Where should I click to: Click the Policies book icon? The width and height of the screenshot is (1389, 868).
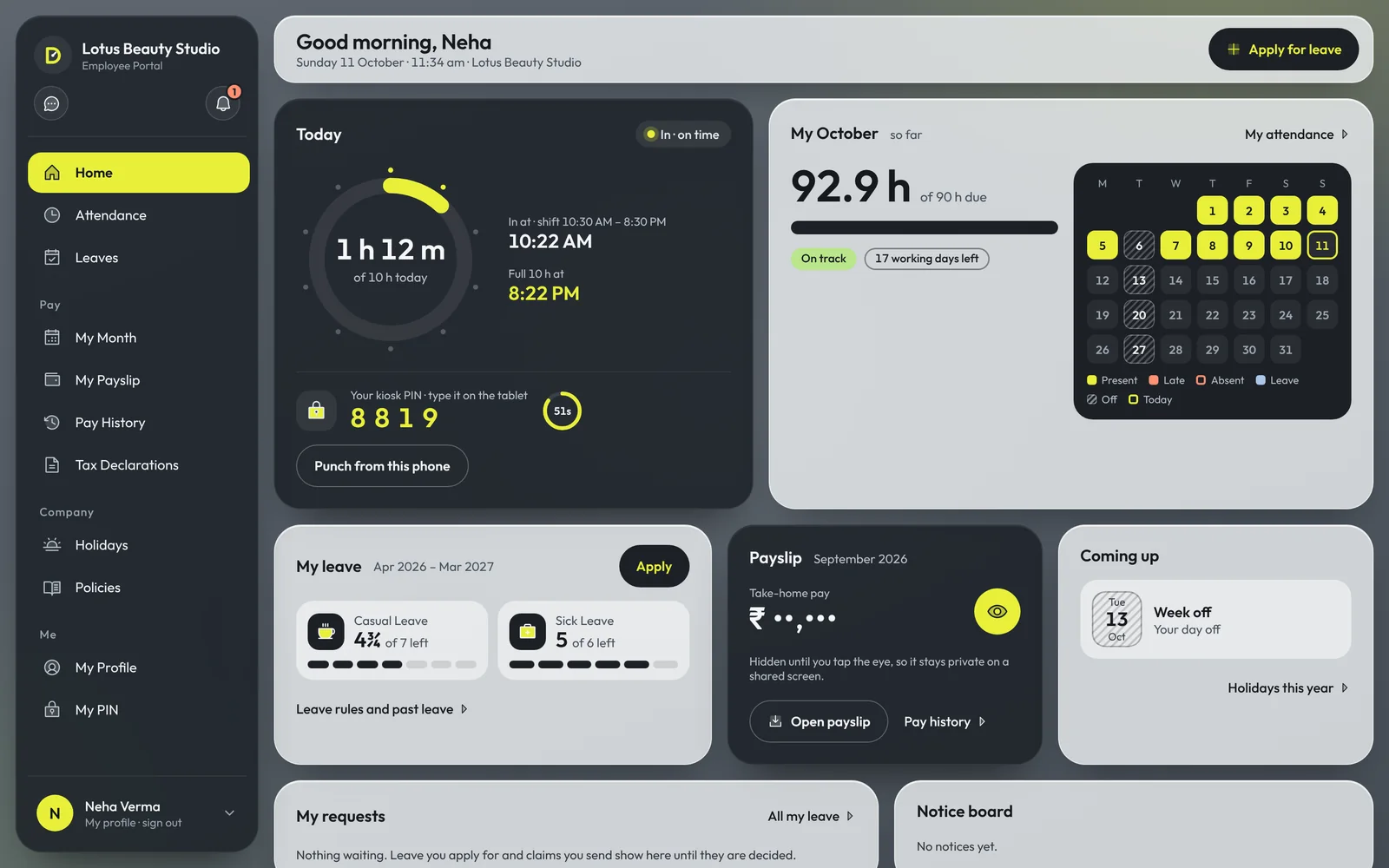click(52, 588)
